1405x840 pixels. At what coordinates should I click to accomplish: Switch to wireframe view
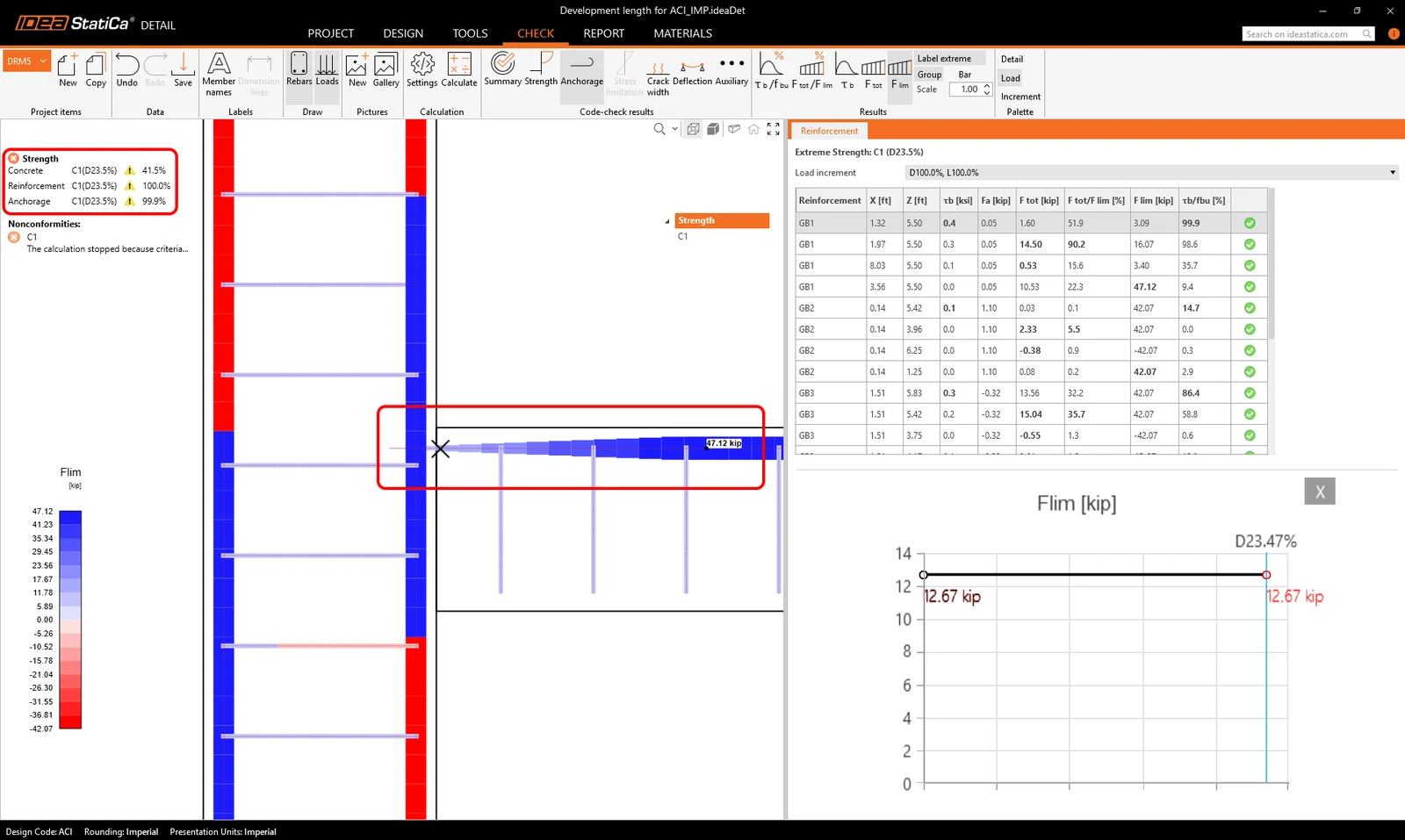(x=694, y=129)
